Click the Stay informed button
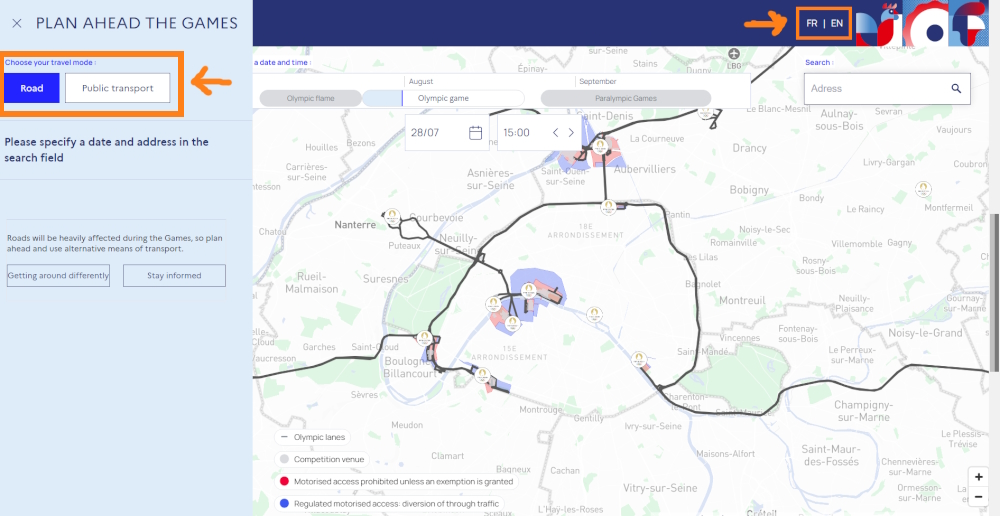 174,276
